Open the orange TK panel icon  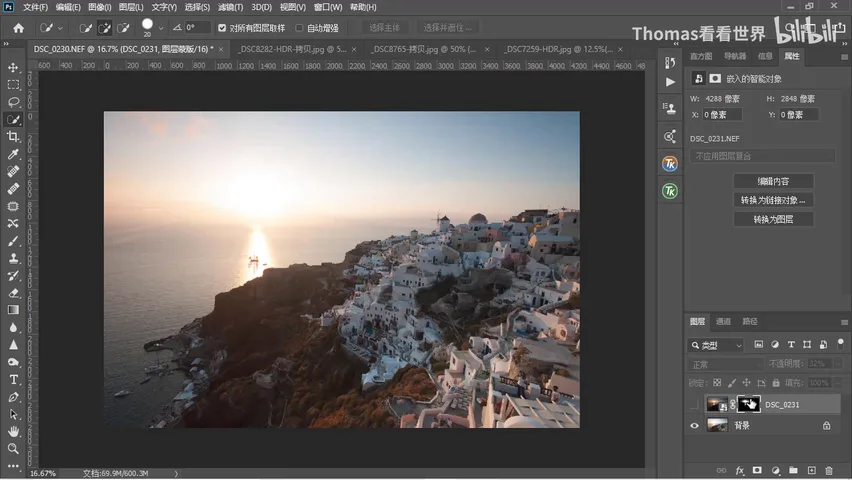click(670, 163)
